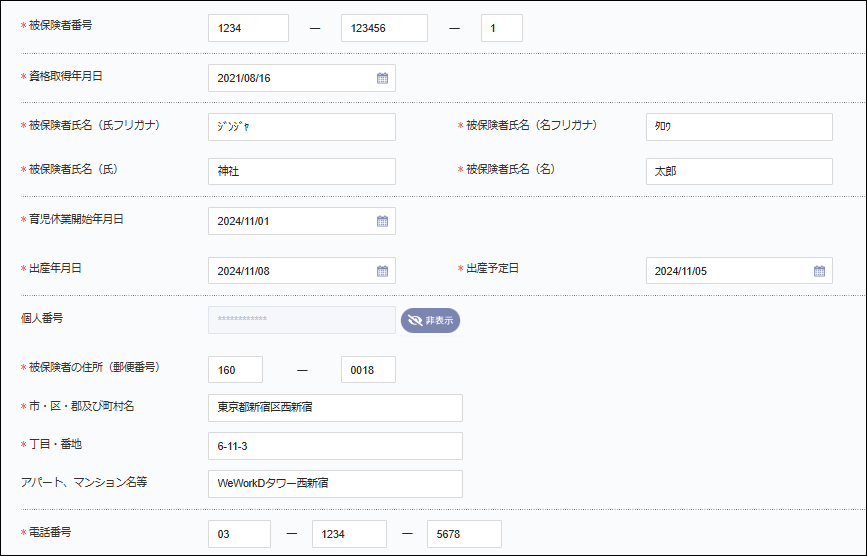The height and width of the screenshot is (556, 867).
Task: Click first 被保険者番号 field containing 1234
Action: (x=248, y=28)
